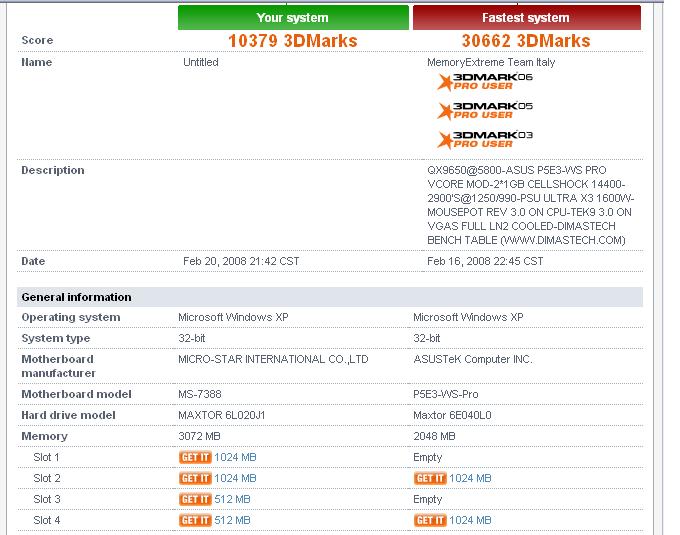Click the Memory row label
The image size is (680, 535).
44,436
